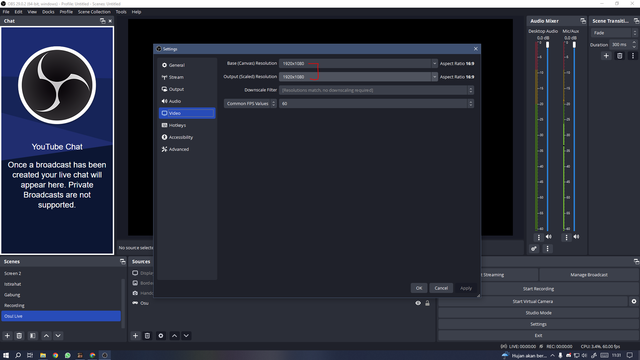Move selected source up
640x360 pixels.
pyautogui.click(x=174, y=336)
